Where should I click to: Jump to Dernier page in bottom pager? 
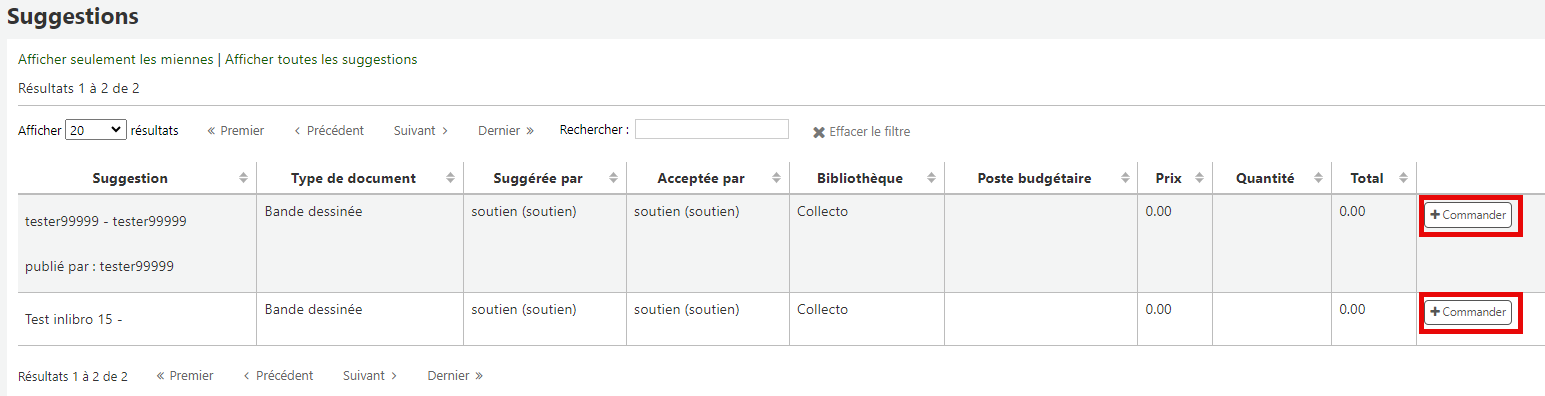tap(455, 376)
